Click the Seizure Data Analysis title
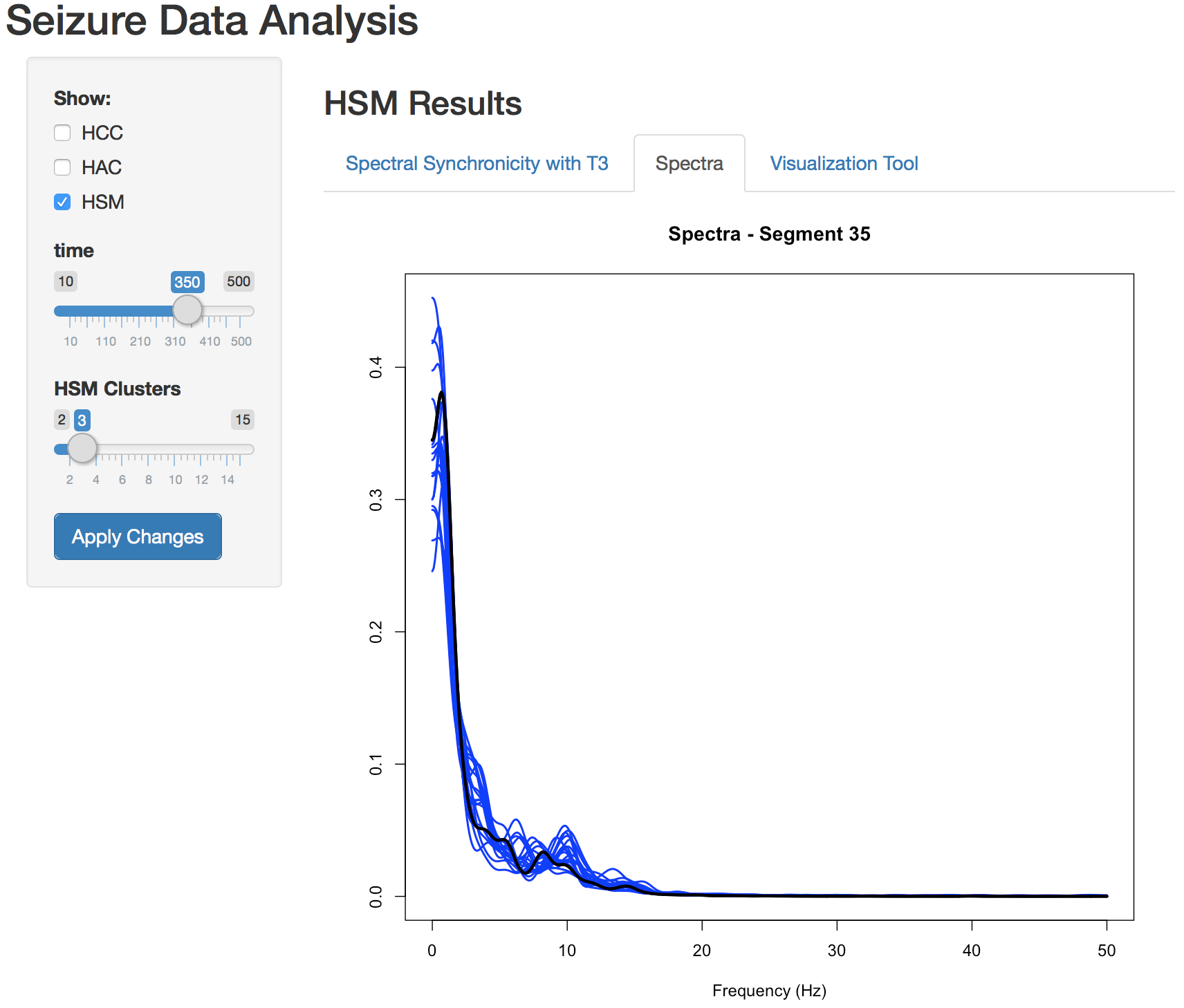1184x1008 pixels. [x=212, y=21]
